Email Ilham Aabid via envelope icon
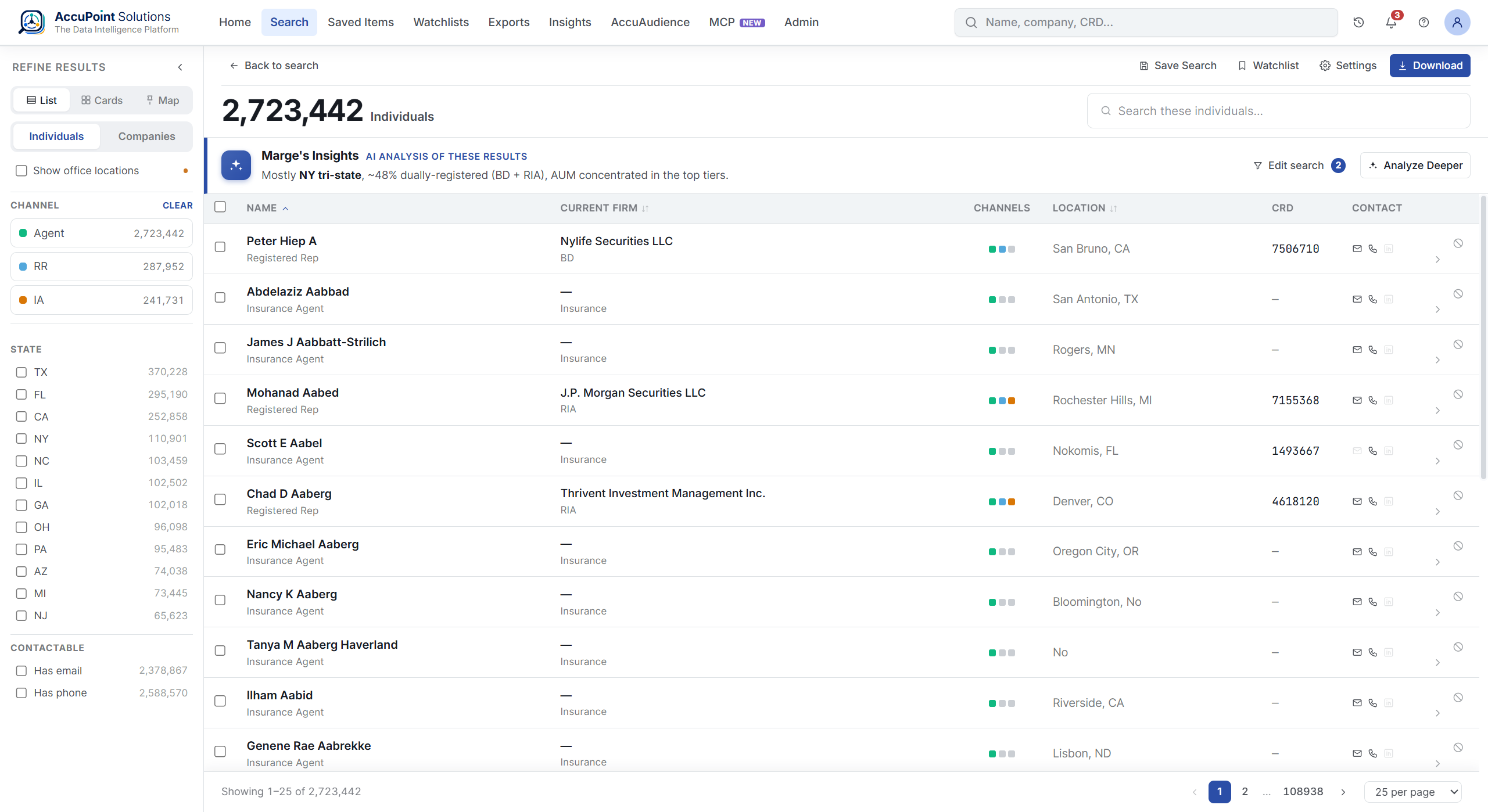Screen dimensions: 1488x812 [x=1357, y=703]
